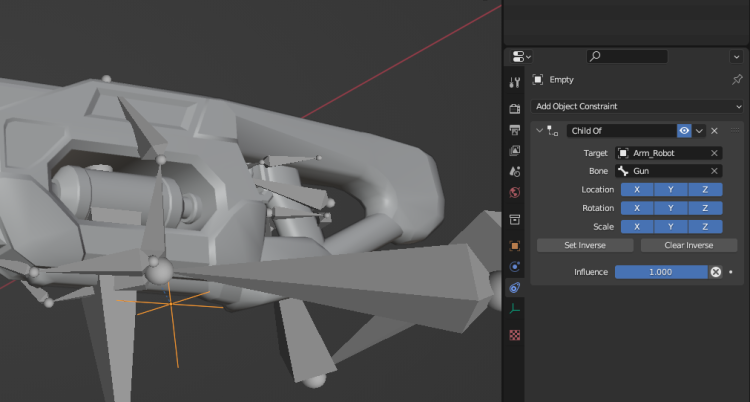The image size is (750, 402).
Task: Toggle Rotation Y axis button
Action: (x=671, y=208)
